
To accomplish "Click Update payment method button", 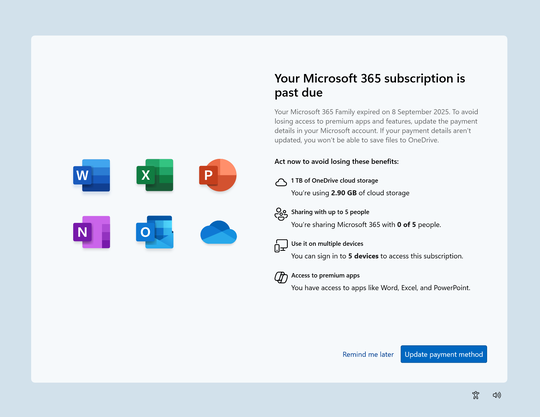I will tap(444, 354).
